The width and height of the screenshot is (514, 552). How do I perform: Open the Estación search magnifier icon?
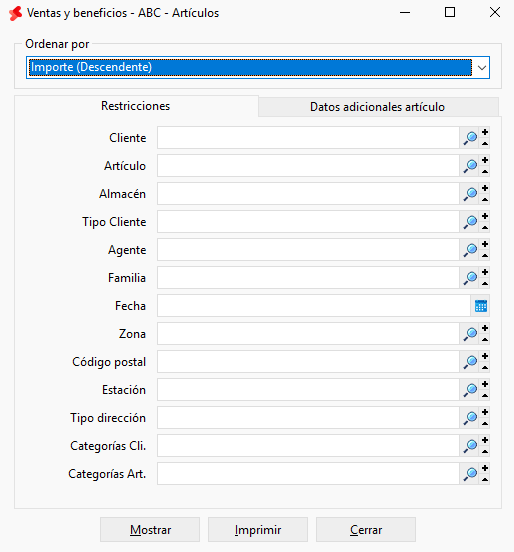click(470, 390)
